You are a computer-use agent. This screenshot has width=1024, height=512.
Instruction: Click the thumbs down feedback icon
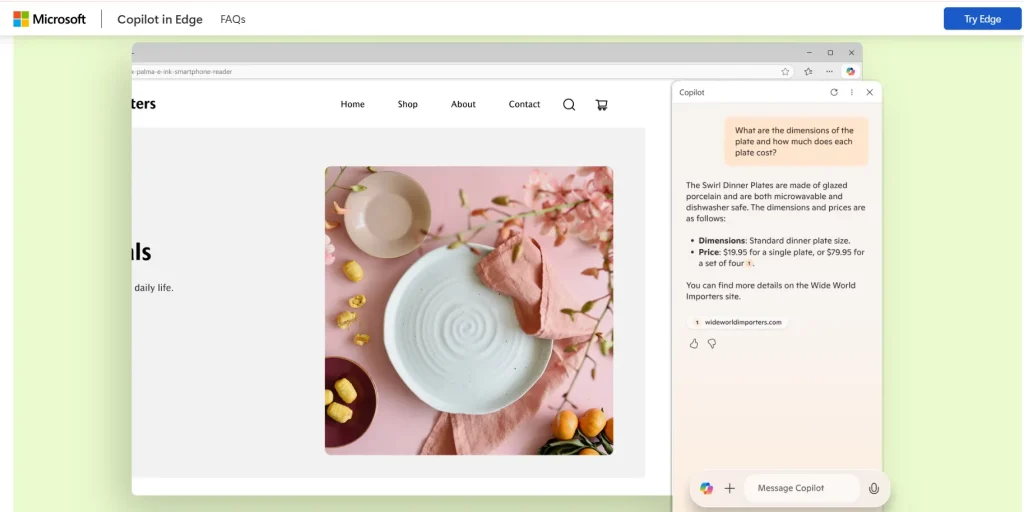tap(712, 344)
